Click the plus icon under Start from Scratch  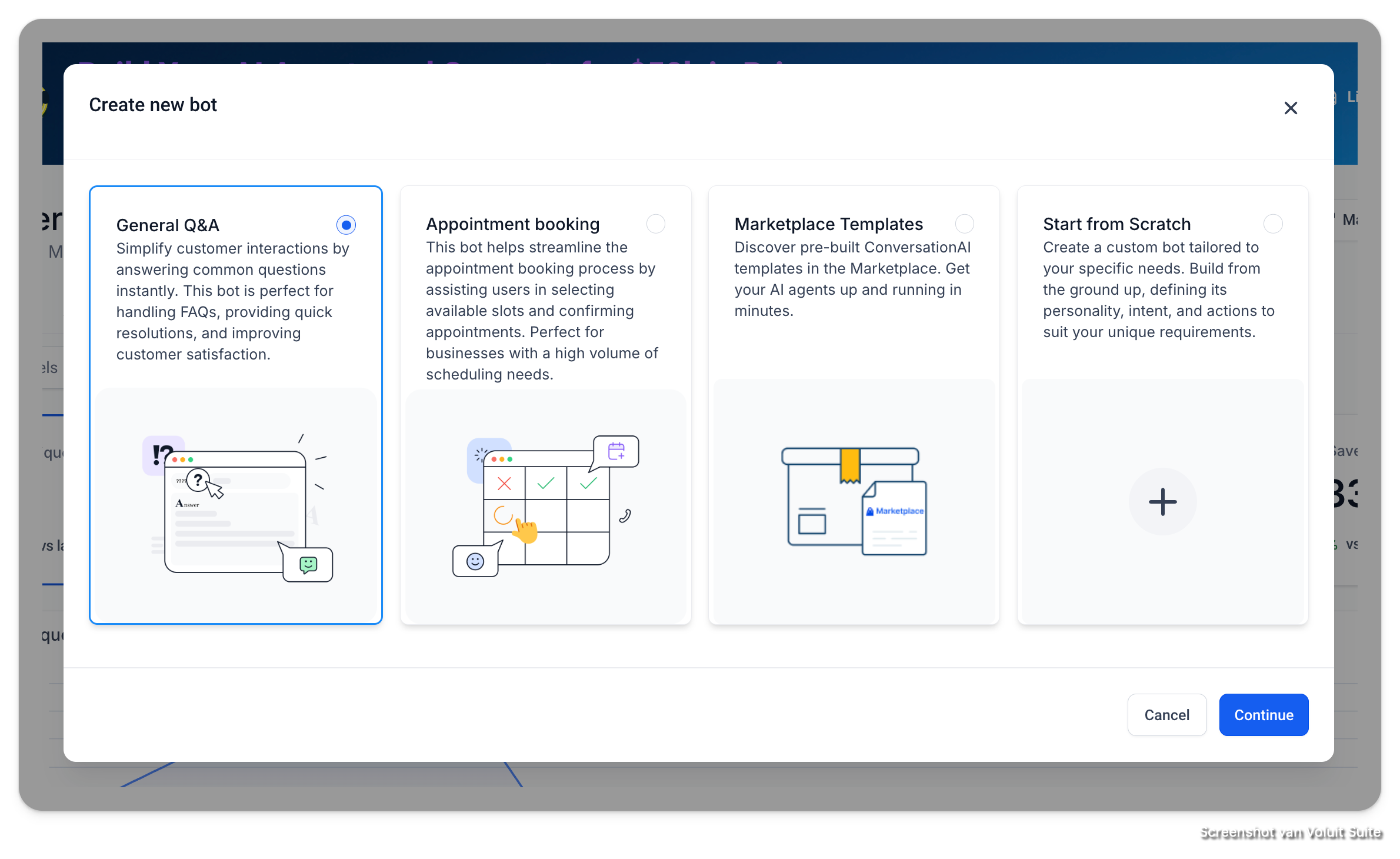pos(1162,502)
